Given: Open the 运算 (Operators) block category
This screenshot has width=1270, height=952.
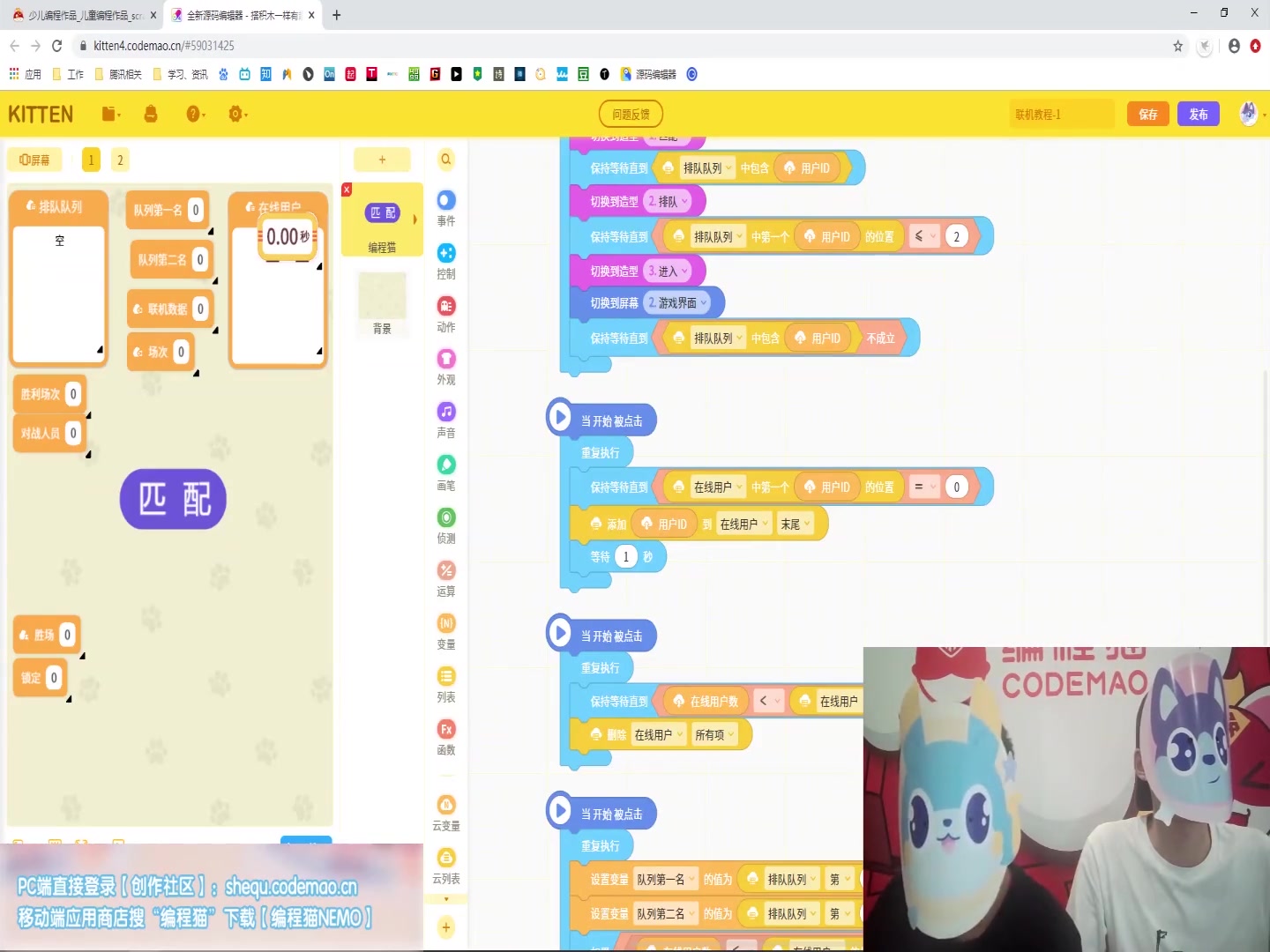Looking at the screenshot, I should tap(446, 577).
